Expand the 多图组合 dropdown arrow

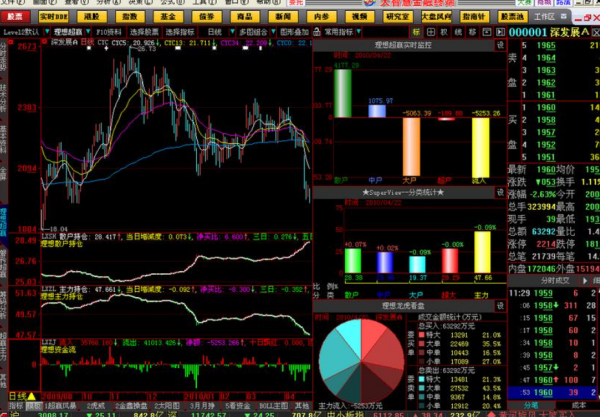click(273, 32)
